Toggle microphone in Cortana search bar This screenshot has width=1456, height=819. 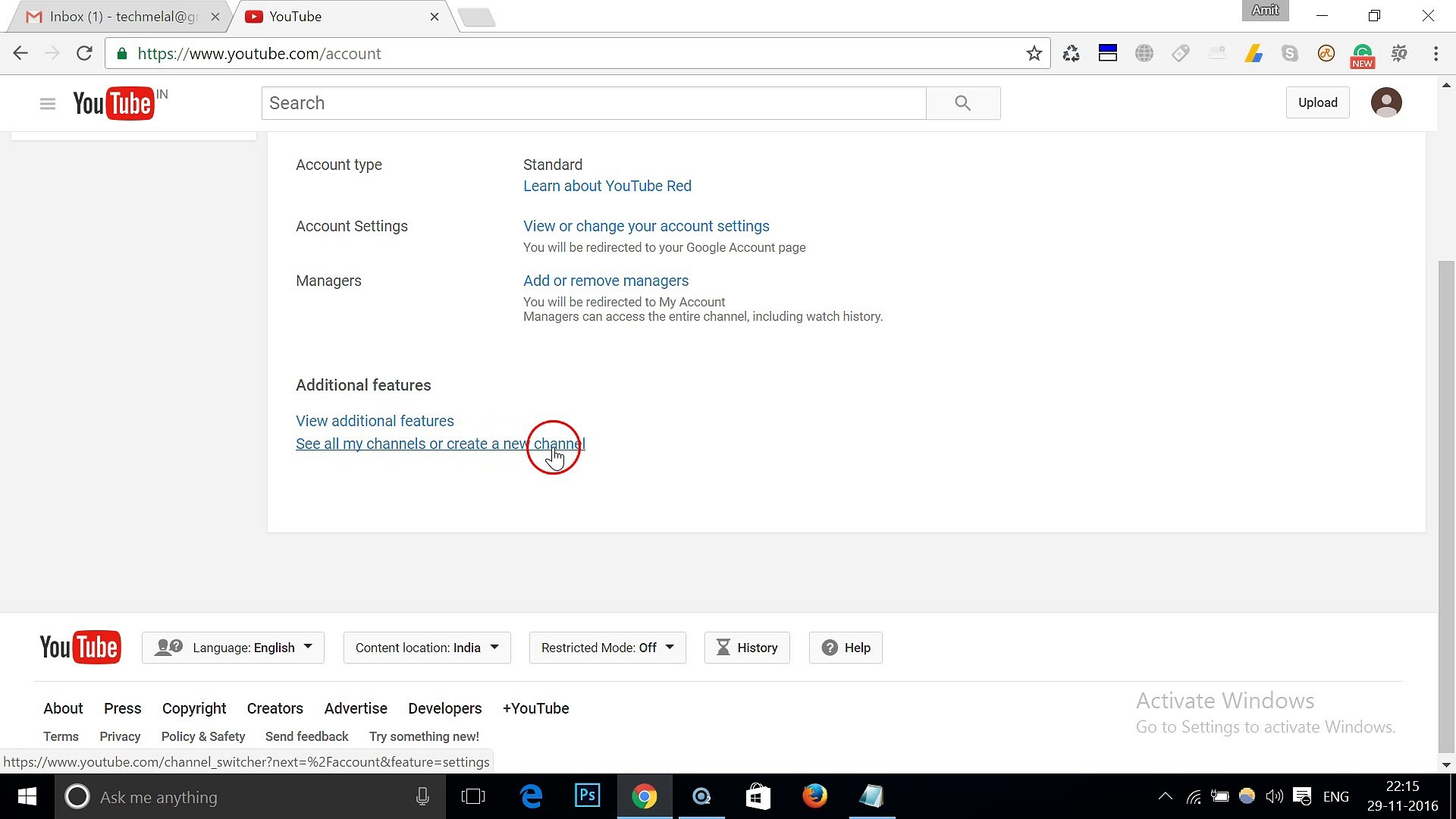pyautogui.click(x=422, y=796)
